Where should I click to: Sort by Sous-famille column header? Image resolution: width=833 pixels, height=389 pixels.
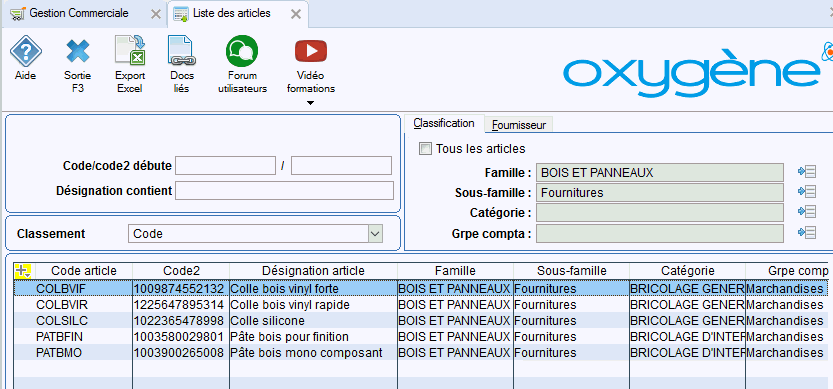click(572, 271)
